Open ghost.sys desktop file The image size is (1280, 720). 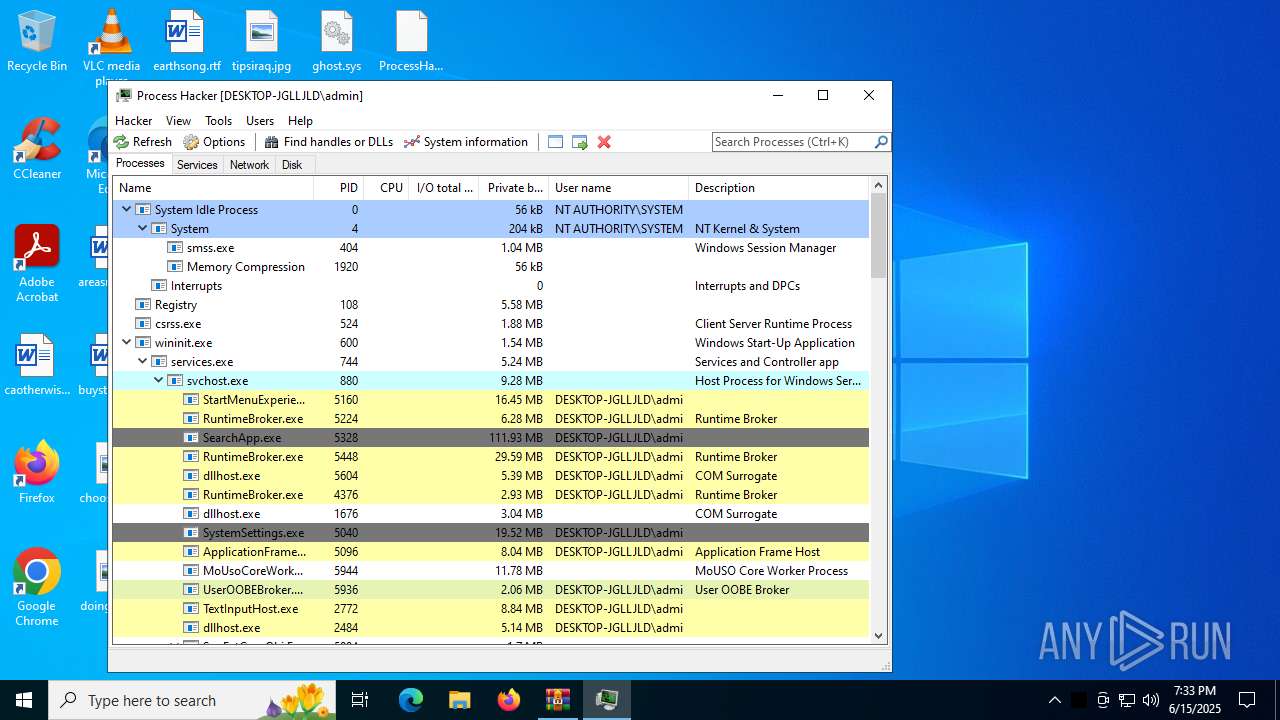(x=337, y=42)
